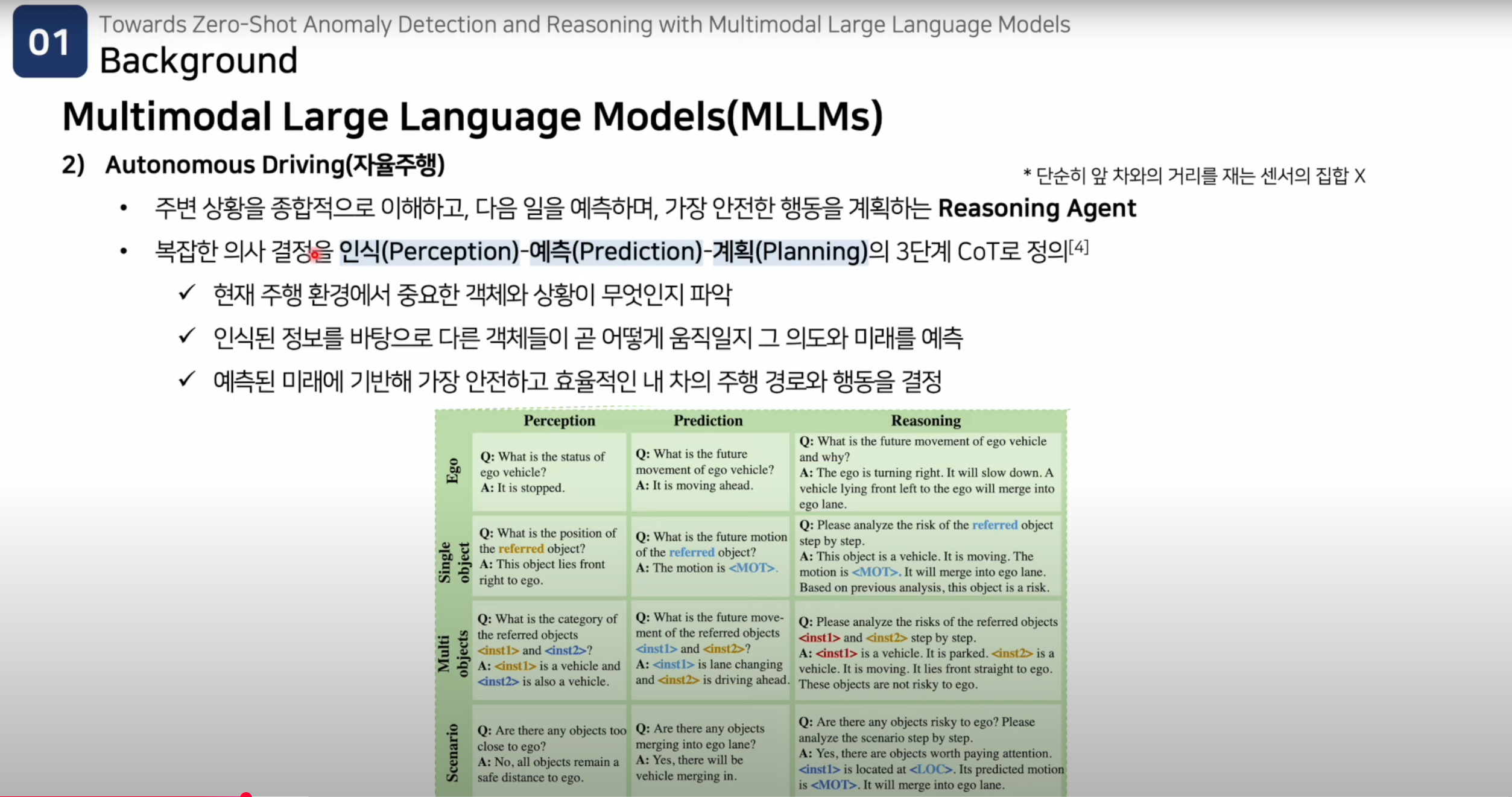The image size is (1512, 797).
Task: Click the 'Prediction' column header
Action: tap(708, 421)
